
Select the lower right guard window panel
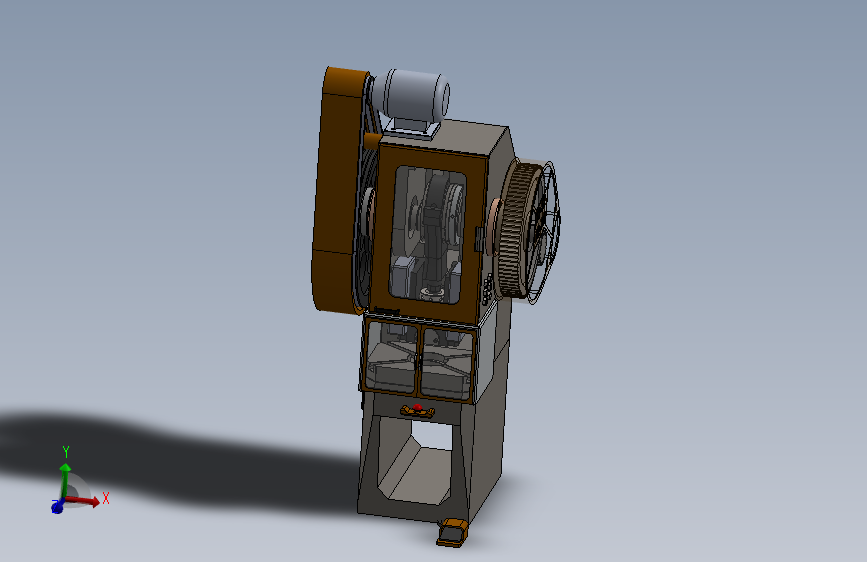tap(448, 363)
